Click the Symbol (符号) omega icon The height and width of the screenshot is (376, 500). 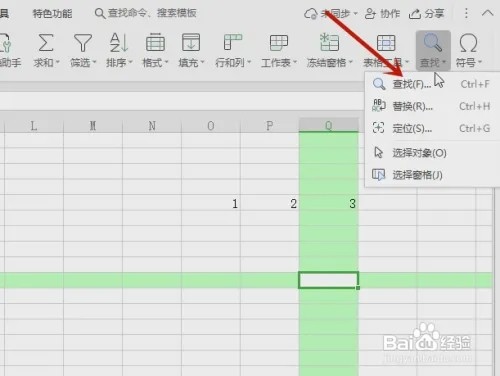click(x=468, y=43)
